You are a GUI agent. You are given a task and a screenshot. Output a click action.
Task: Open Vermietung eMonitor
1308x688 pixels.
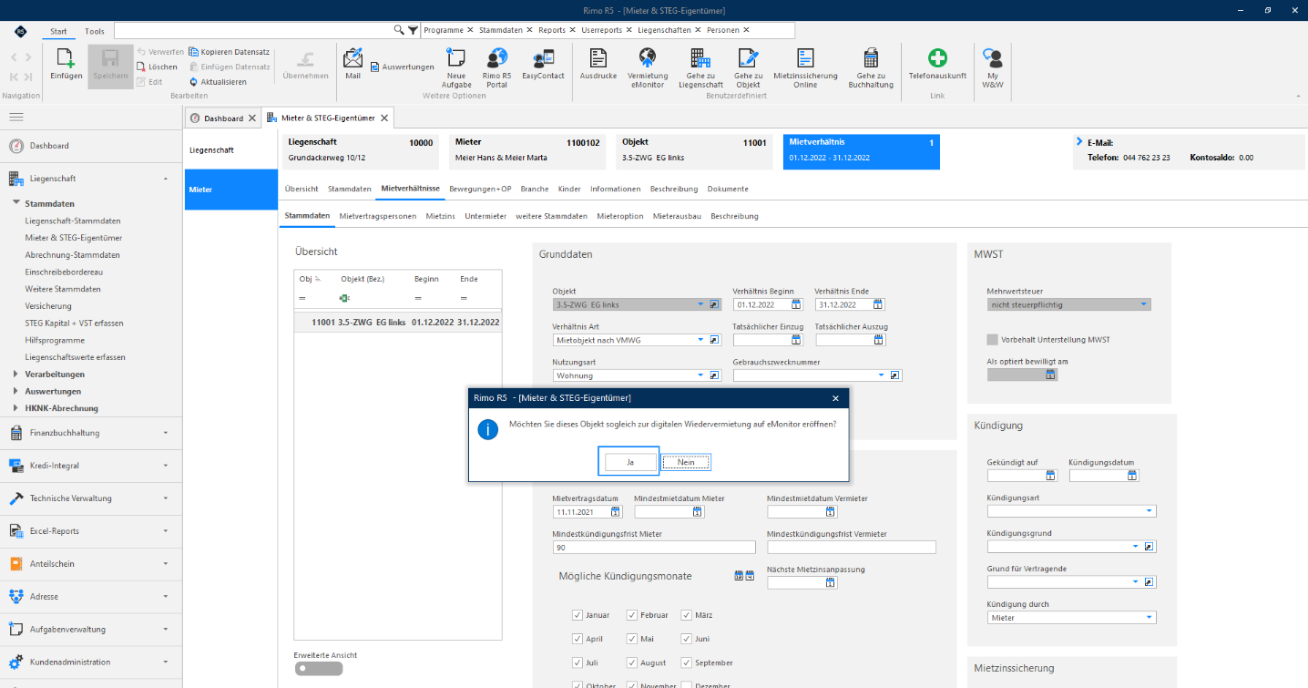coord(647,67)
